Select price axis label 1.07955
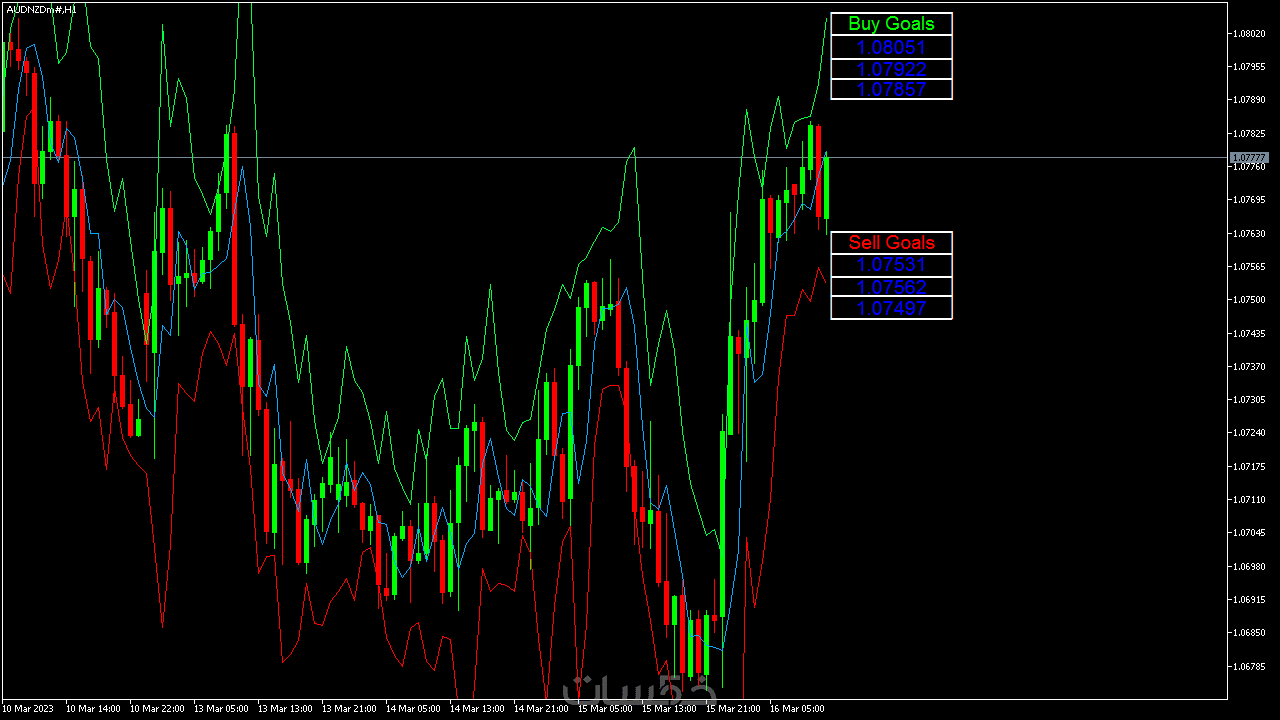The image size is (1280, 720). pos(1250,67)
